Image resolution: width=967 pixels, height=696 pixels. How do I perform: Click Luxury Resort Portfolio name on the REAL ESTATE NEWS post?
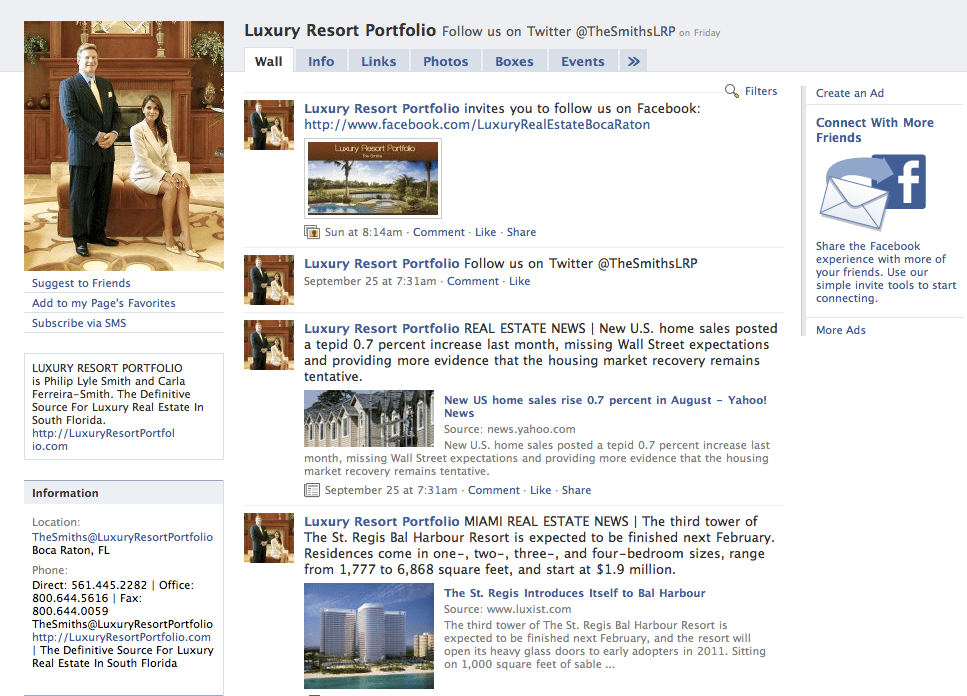382,329
